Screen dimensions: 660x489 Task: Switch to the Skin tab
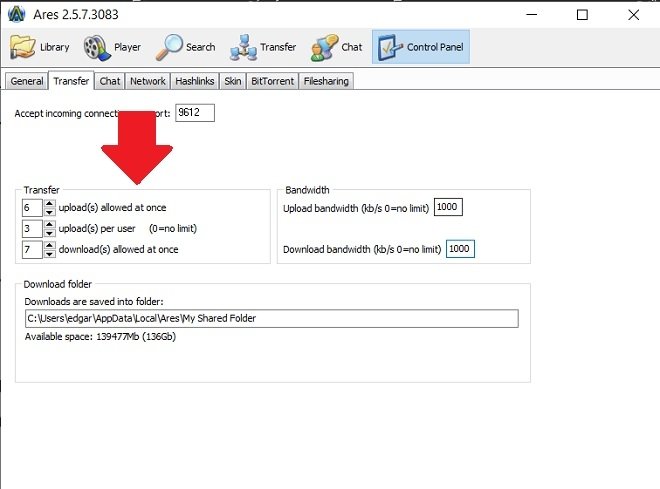[x=233, y=81]
